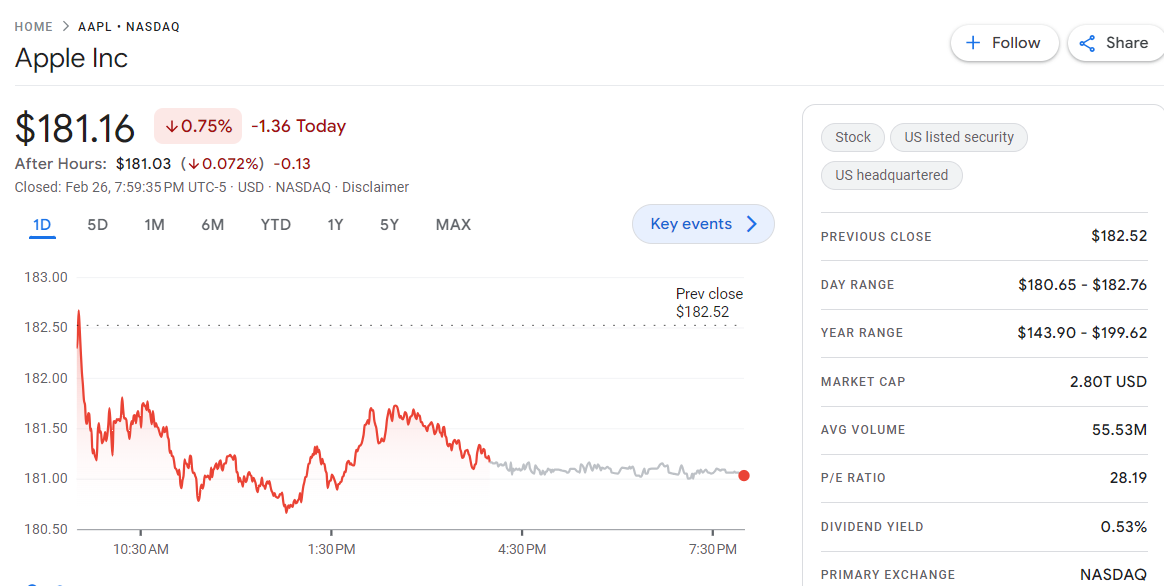
Task: Click the MARKET CAP label
Action: (863, 382)
